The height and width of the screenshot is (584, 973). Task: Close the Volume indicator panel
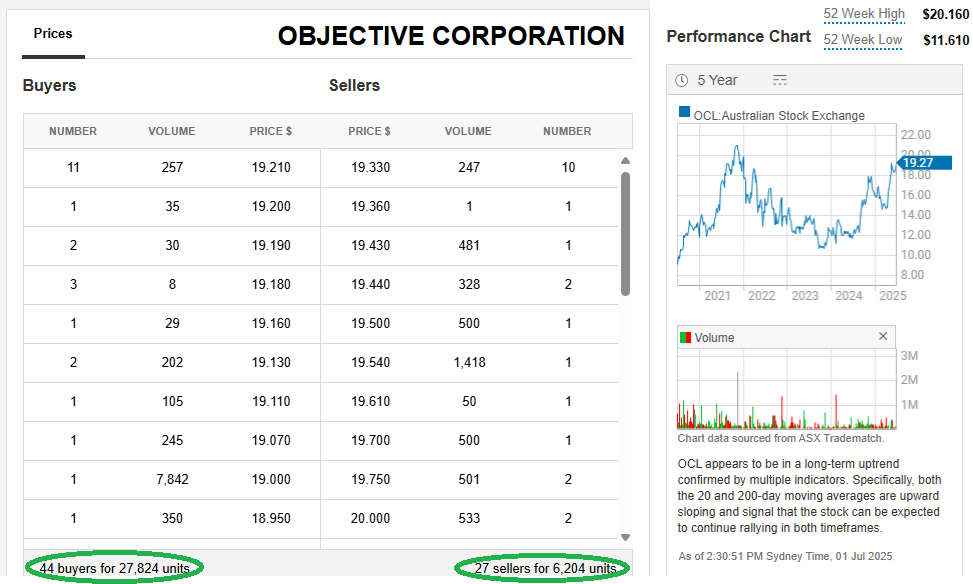883,337
